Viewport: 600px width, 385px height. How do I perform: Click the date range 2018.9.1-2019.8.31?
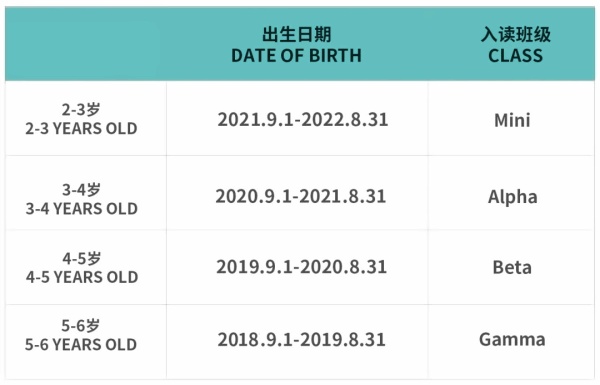[x=302, y=339]
